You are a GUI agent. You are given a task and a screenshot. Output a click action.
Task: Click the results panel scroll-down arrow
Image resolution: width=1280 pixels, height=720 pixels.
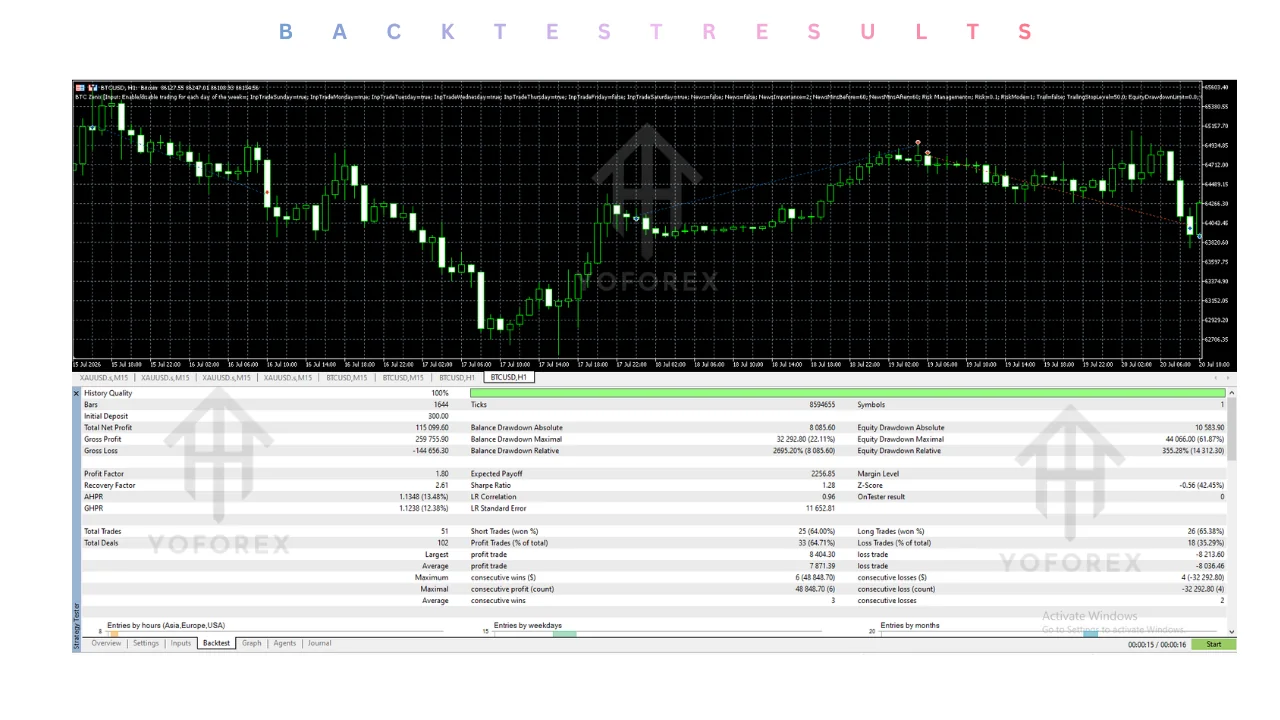[x=1232, y=632]
